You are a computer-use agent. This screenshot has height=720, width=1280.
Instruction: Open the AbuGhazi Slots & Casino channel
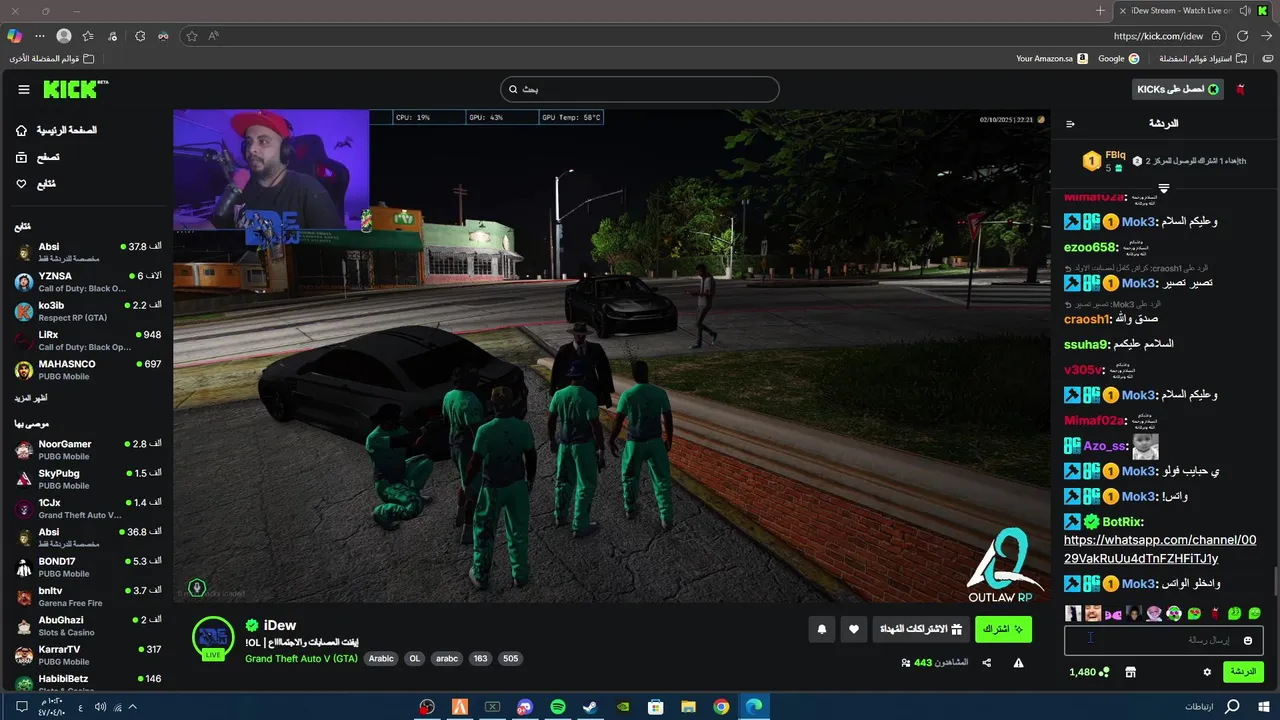[x=87, y=626]
